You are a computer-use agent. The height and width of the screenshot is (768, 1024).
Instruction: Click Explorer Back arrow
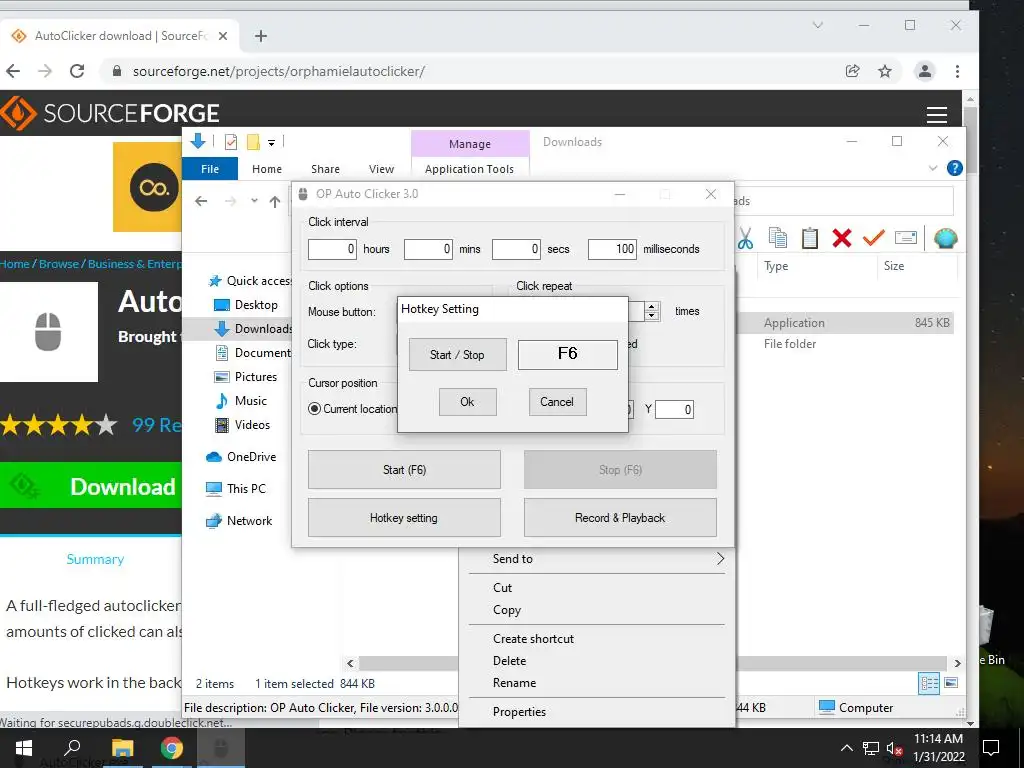pos(201,201)
